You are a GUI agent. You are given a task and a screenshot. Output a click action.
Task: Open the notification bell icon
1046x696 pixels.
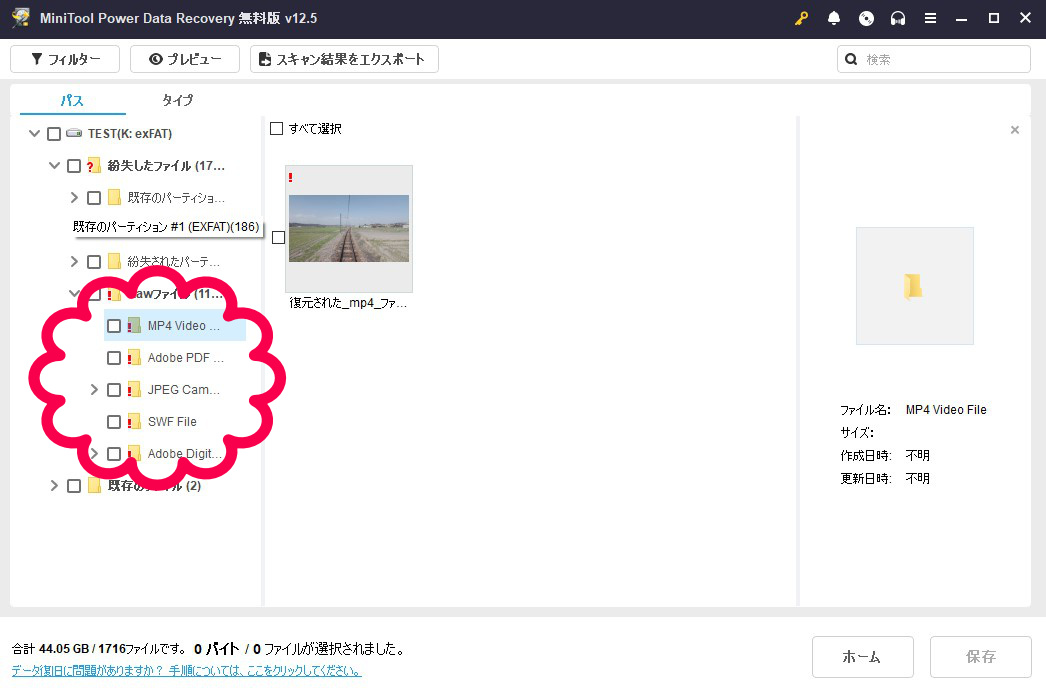coord(834,19)
